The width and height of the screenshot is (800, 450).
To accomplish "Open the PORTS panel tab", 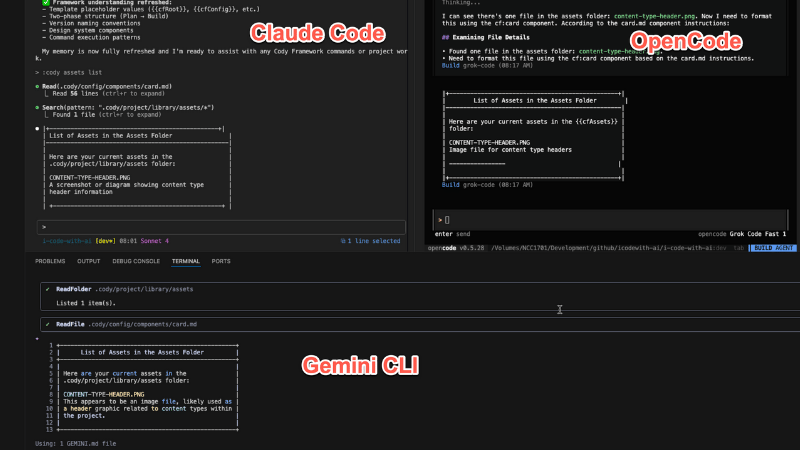I will tap(220, 261).
